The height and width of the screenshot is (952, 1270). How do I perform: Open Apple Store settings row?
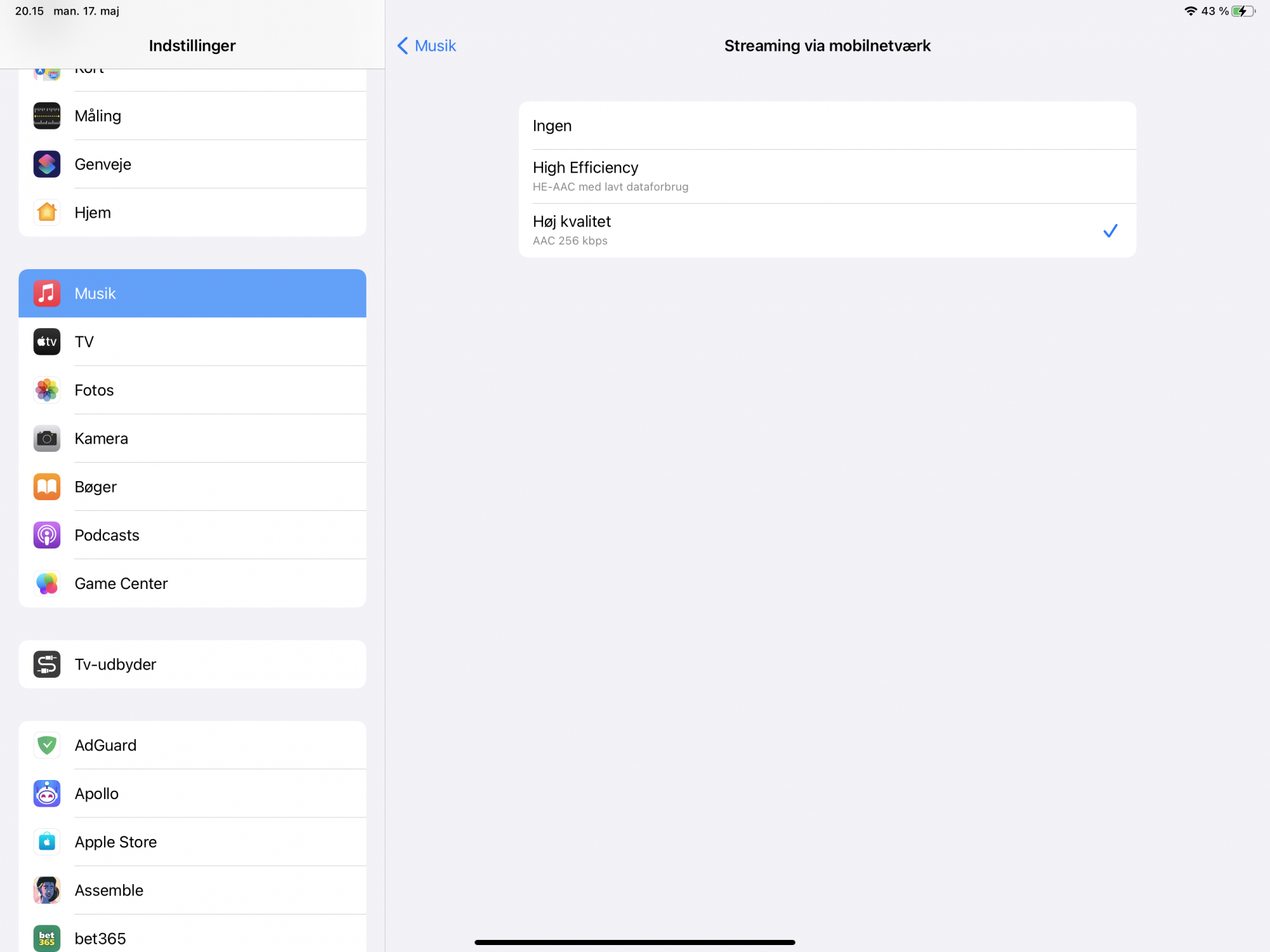pos(190,842)
